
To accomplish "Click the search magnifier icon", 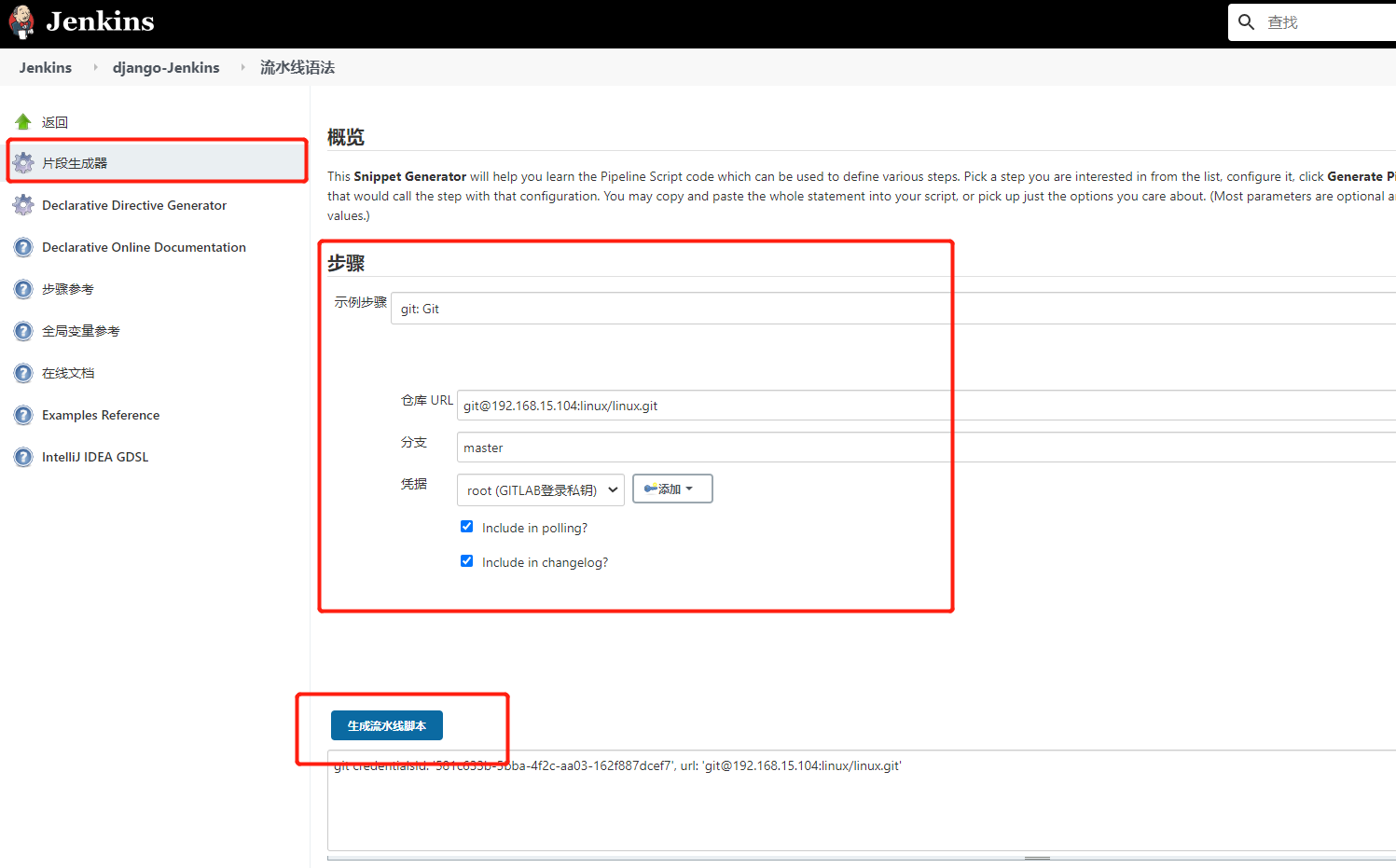I will 1247,21.
